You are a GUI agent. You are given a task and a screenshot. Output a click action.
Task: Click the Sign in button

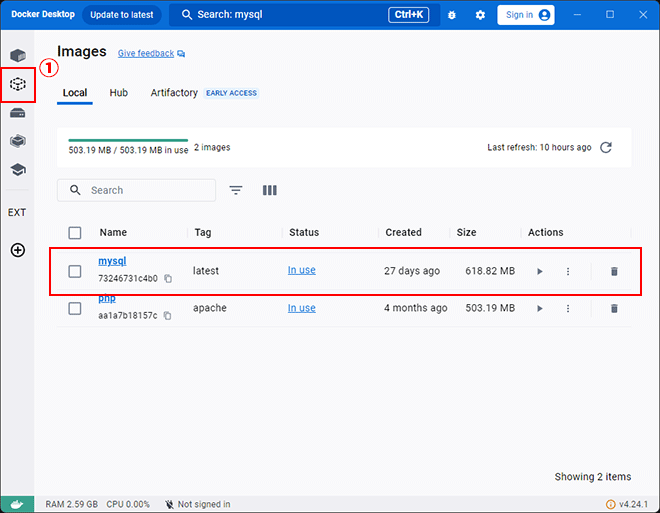526,15
